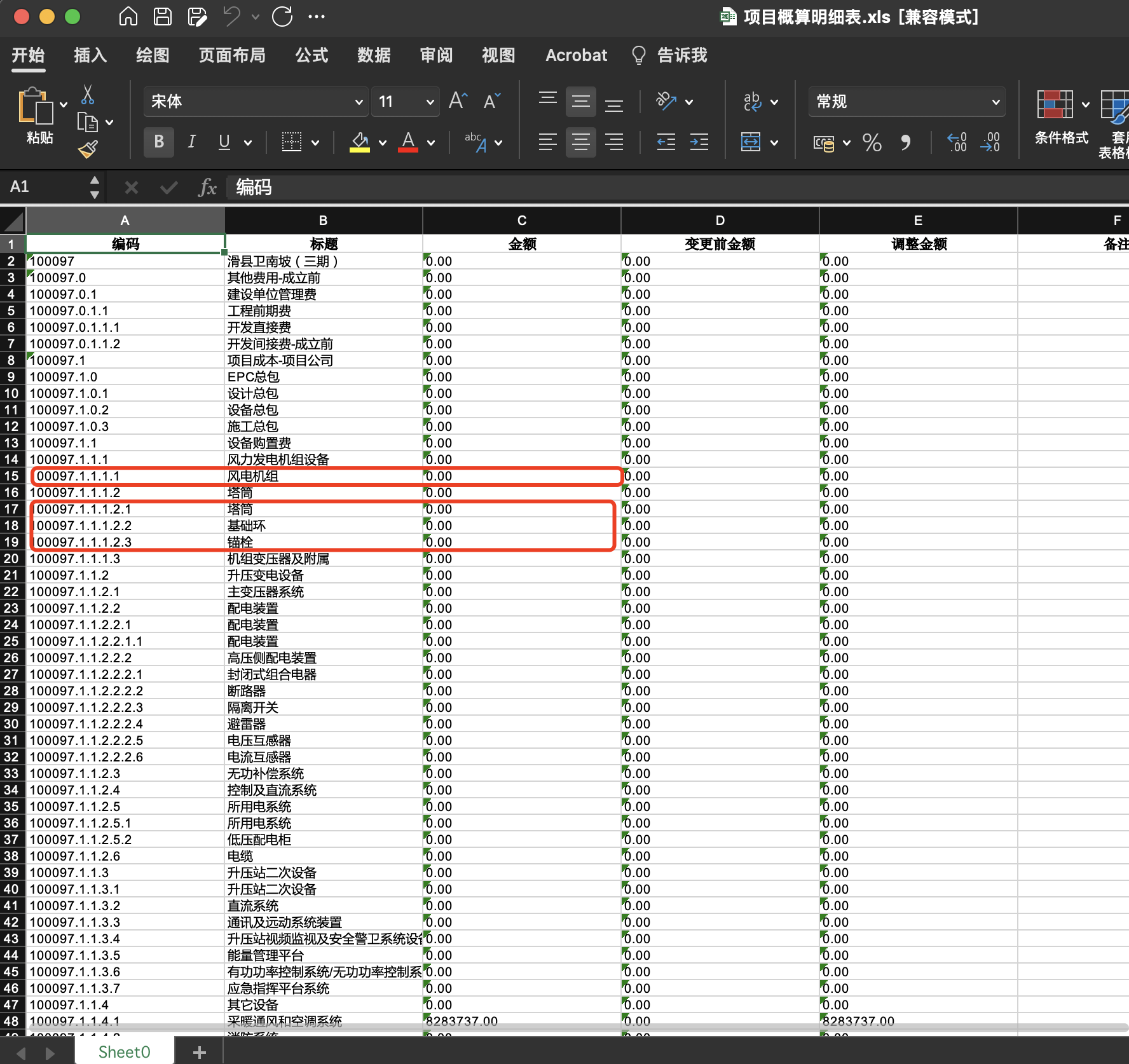The height and width of the screenshot is (1064, 1129).
Task: Decrease indent level
Action: [x=666, y=142]
